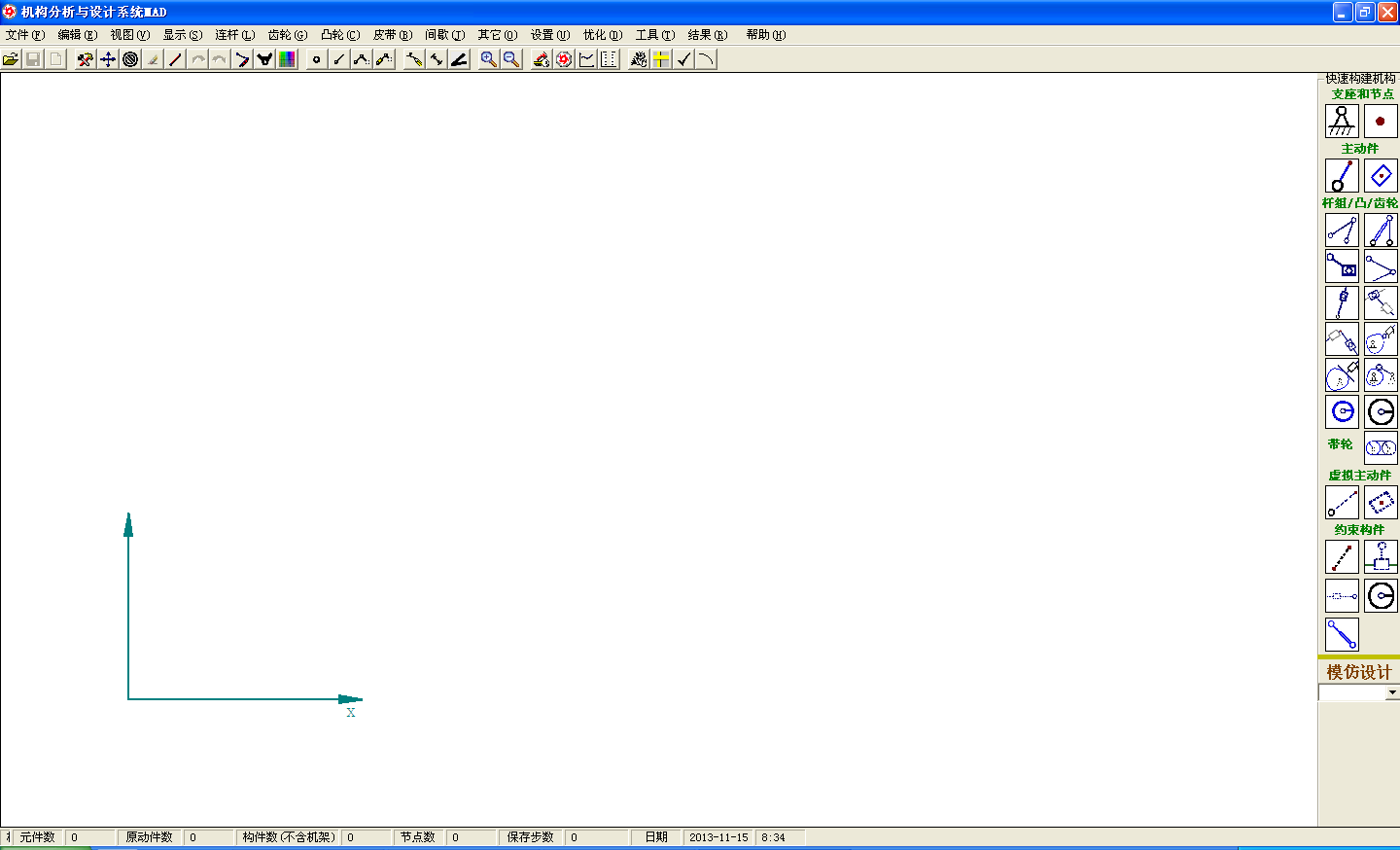Click the open file folder icon

point(11,59)
